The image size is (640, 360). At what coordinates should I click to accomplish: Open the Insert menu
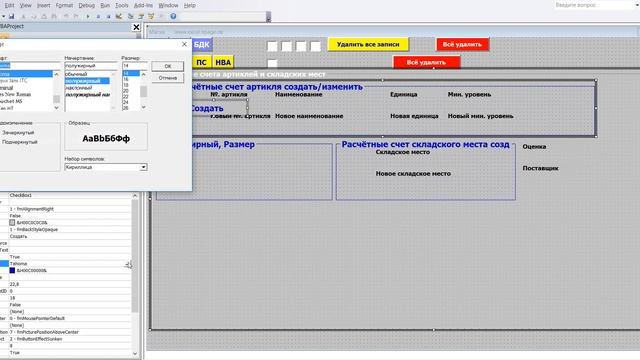44,5
